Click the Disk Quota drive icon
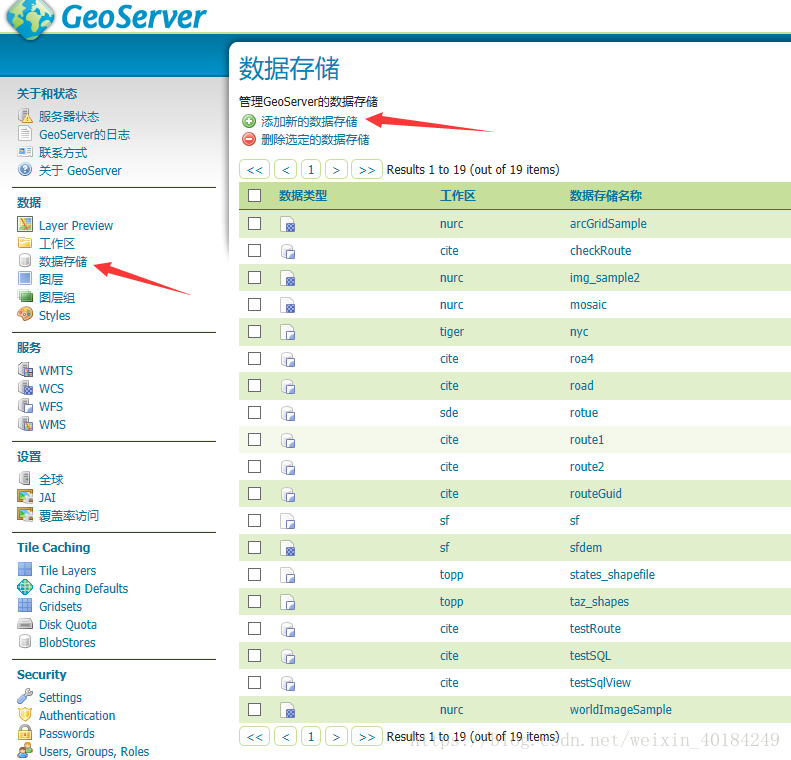 [25, 624]
